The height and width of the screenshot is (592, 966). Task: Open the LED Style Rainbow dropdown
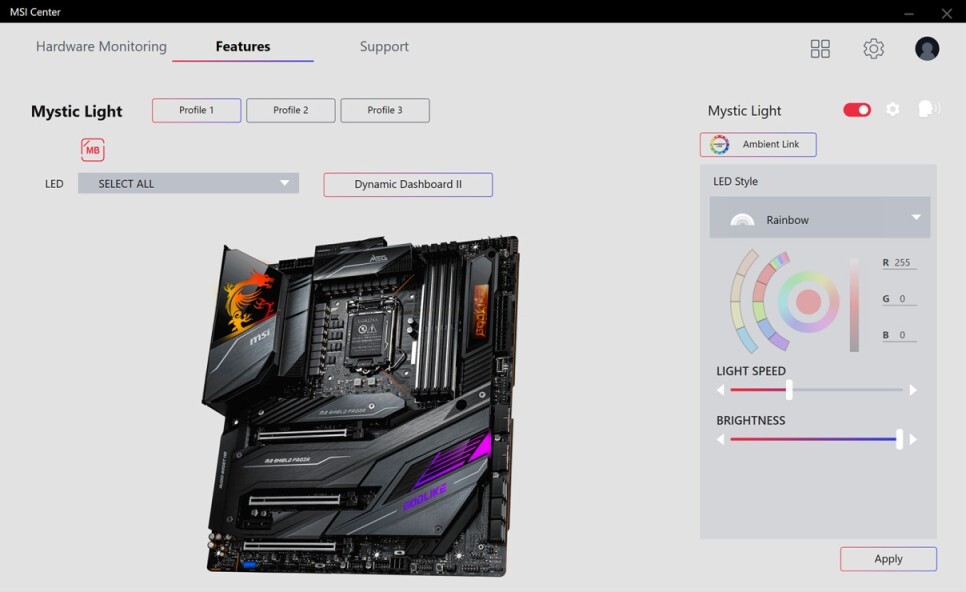(819, 218)
